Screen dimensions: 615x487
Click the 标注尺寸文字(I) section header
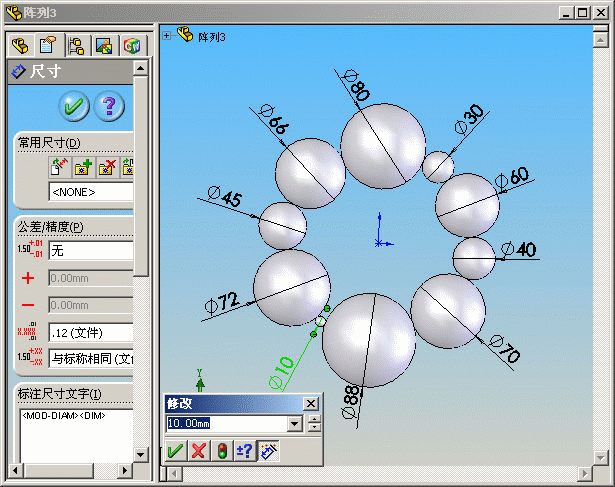pyautogui.click(x=59, y=394)
